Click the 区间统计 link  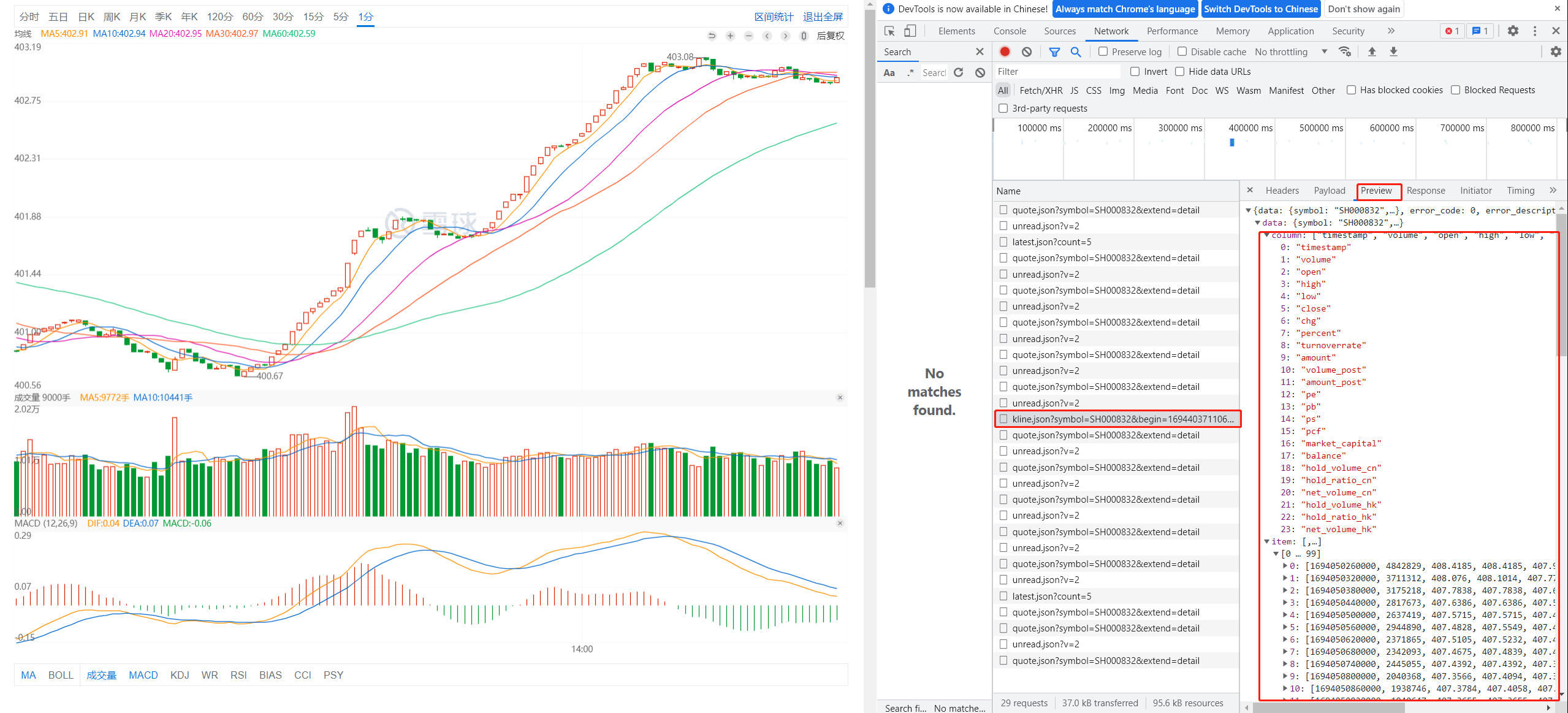tap(774, 17)
